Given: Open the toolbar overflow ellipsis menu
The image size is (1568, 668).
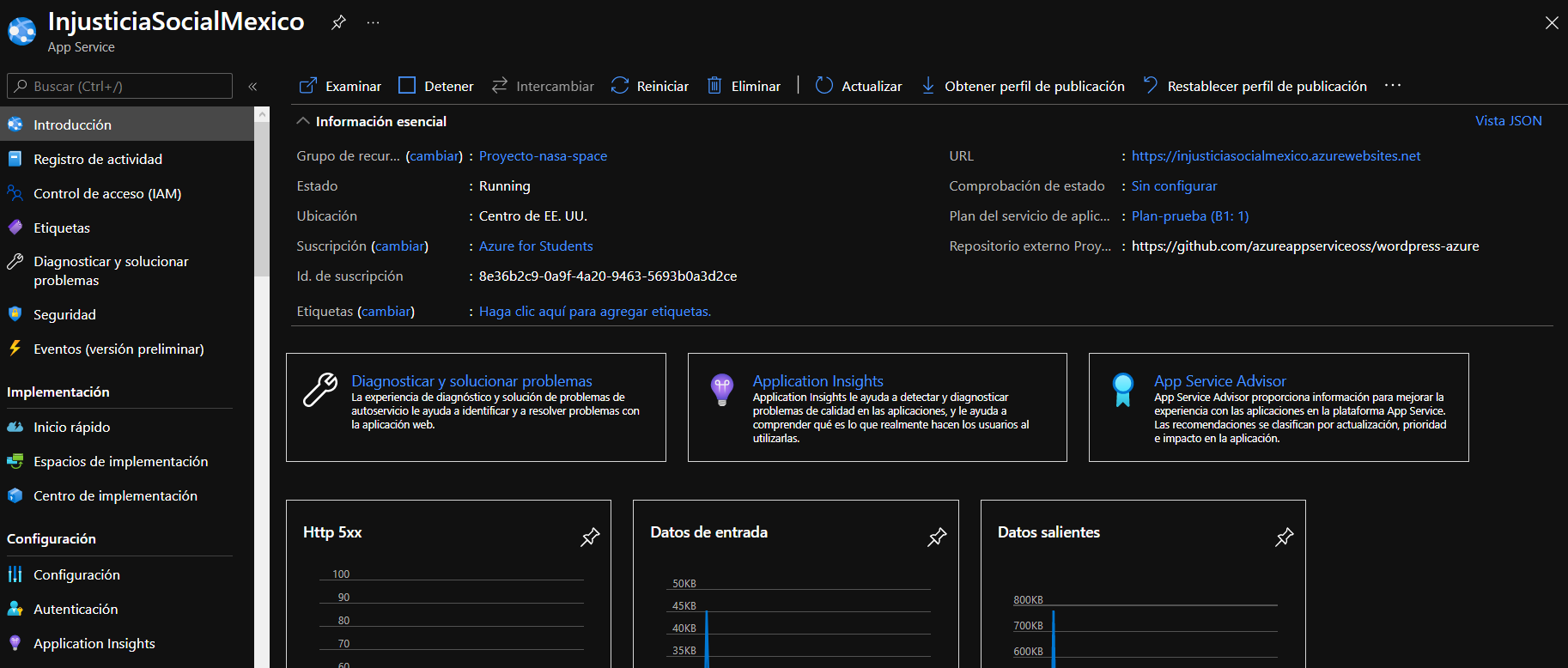Looking at the screenshot, I should tap(1393, 86).
